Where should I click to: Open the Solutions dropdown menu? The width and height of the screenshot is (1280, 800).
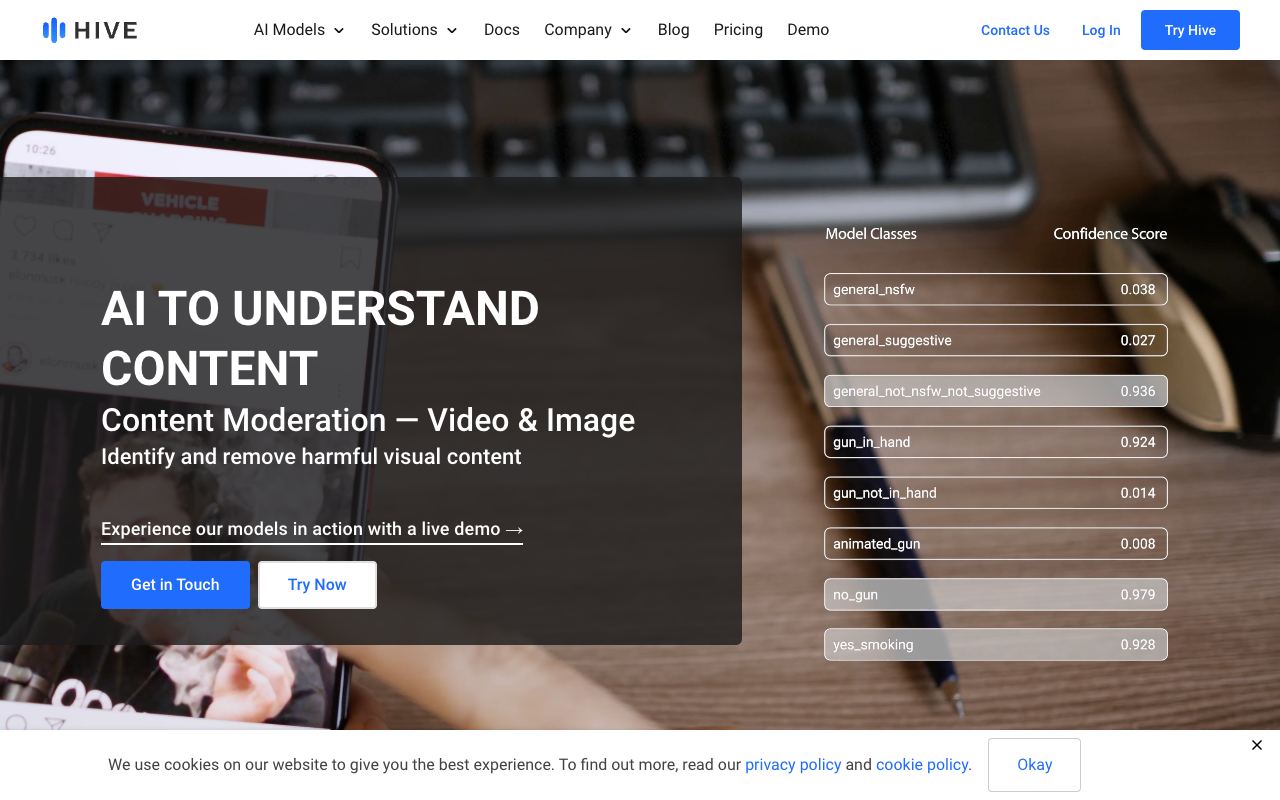pyautogui.click(x=414, y=30)
